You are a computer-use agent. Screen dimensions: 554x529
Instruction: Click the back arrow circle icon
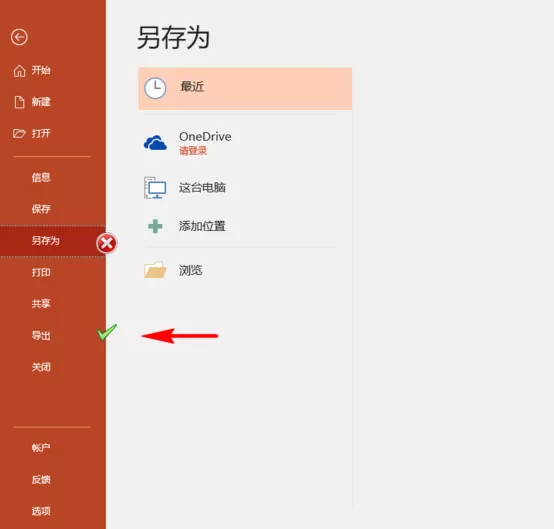click(19, 37)
